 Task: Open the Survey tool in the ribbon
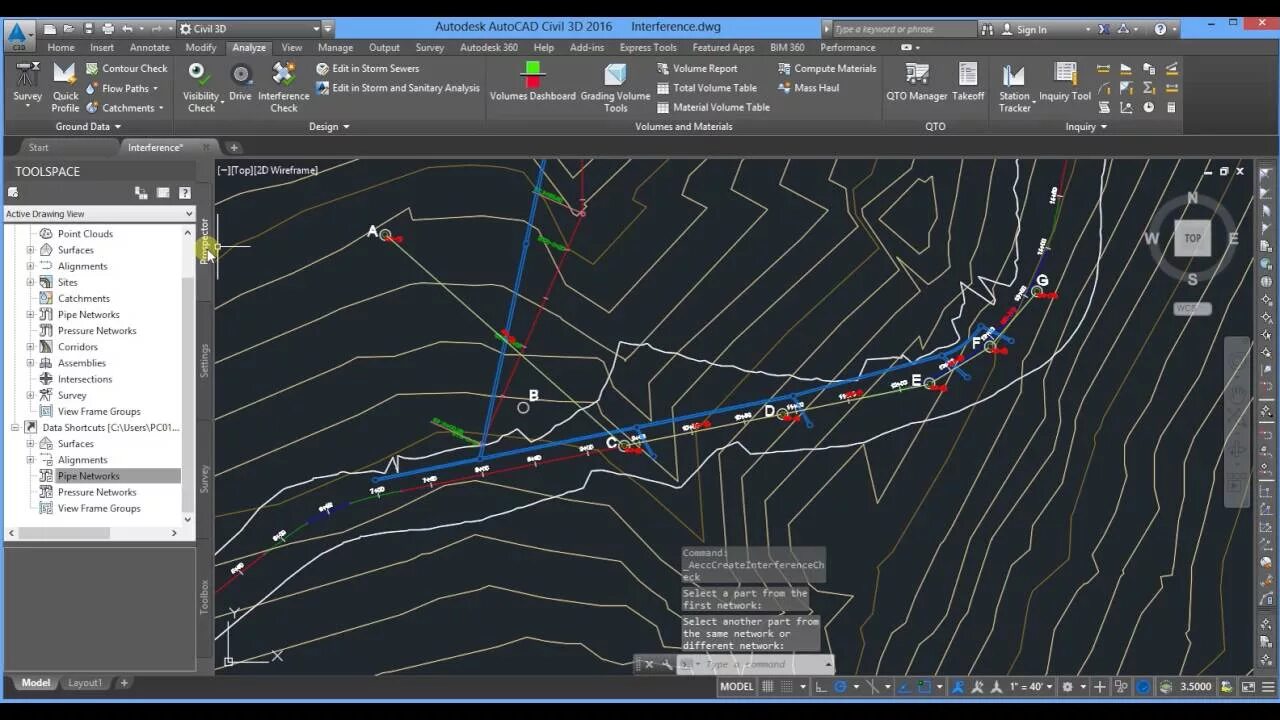(x=27, y=82)
